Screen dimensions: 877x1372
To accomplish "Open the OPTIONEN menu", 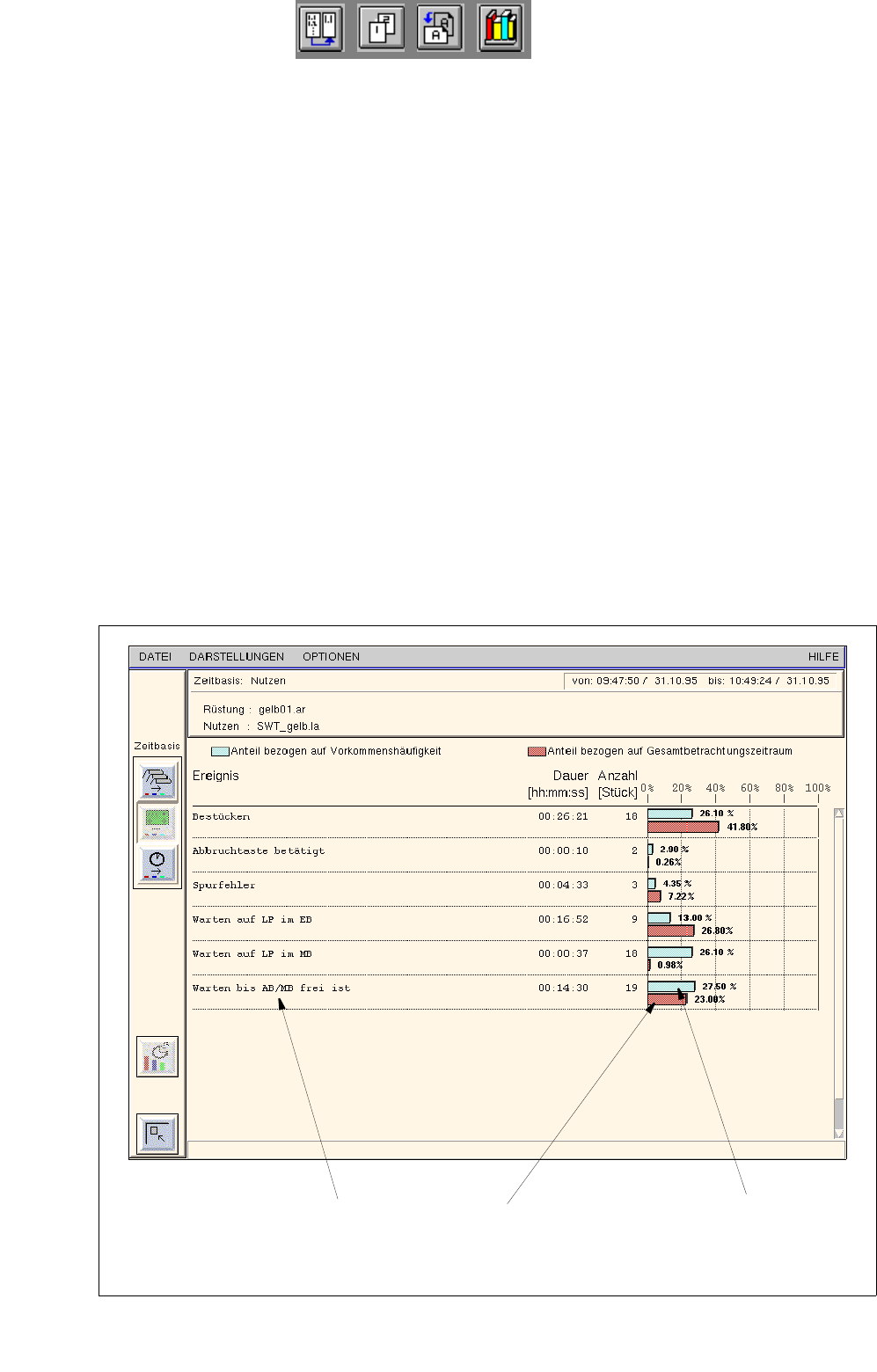I will pyautogui.click(x=331, y=657).
